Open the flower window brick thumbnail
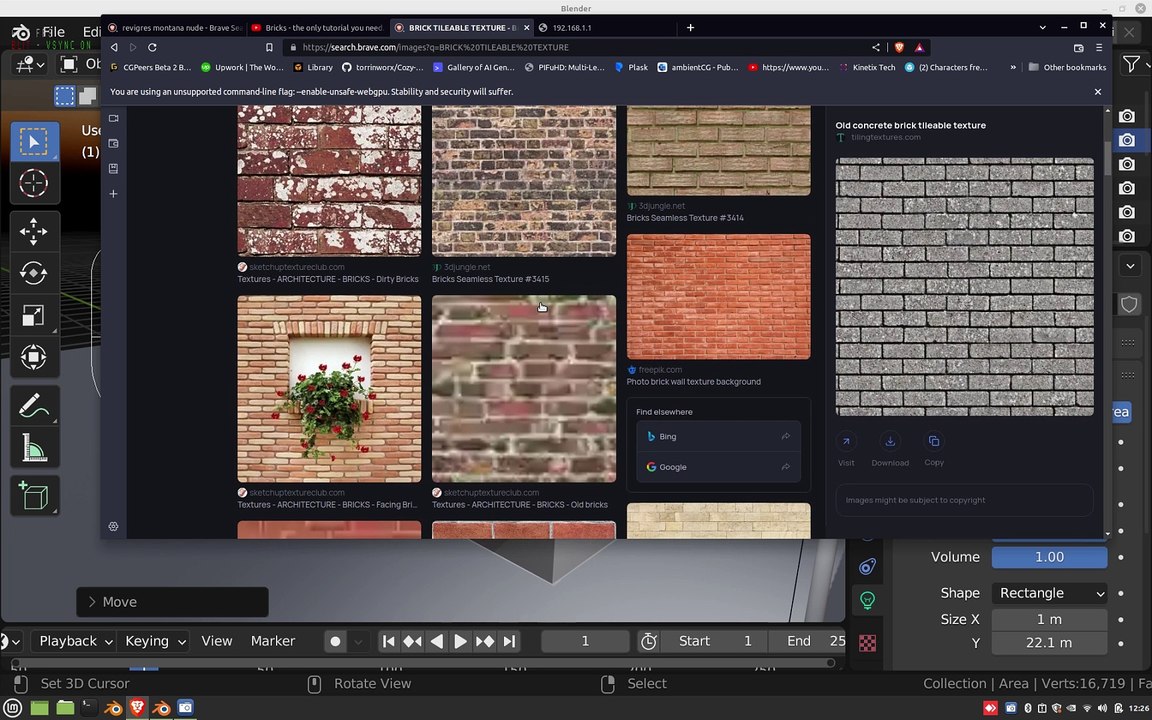 [x=329, y=389]
